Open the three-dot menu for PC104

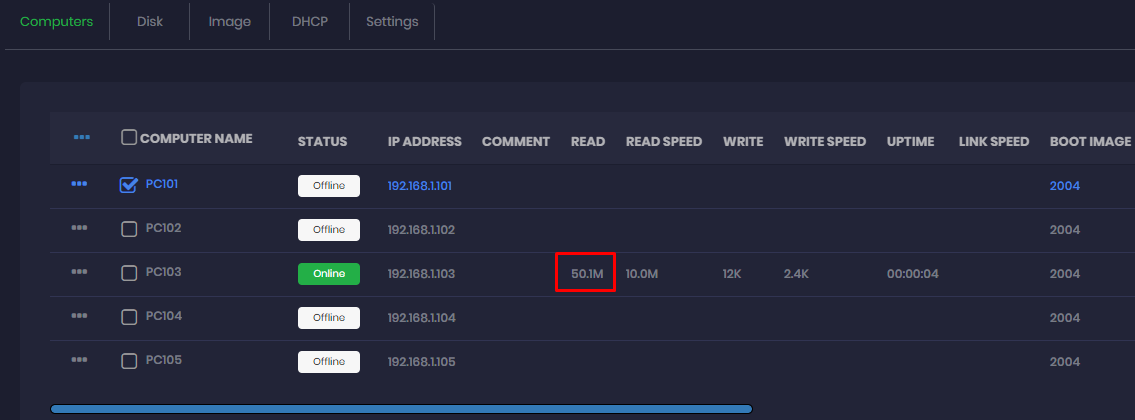click(79, 317)
